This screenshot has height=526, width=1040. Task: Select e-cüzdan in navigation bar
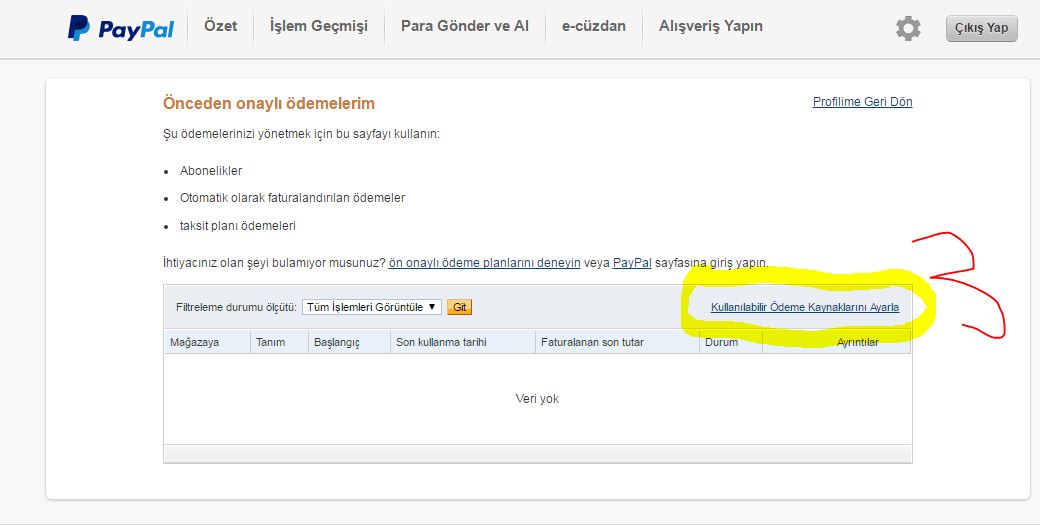(594, 26)
